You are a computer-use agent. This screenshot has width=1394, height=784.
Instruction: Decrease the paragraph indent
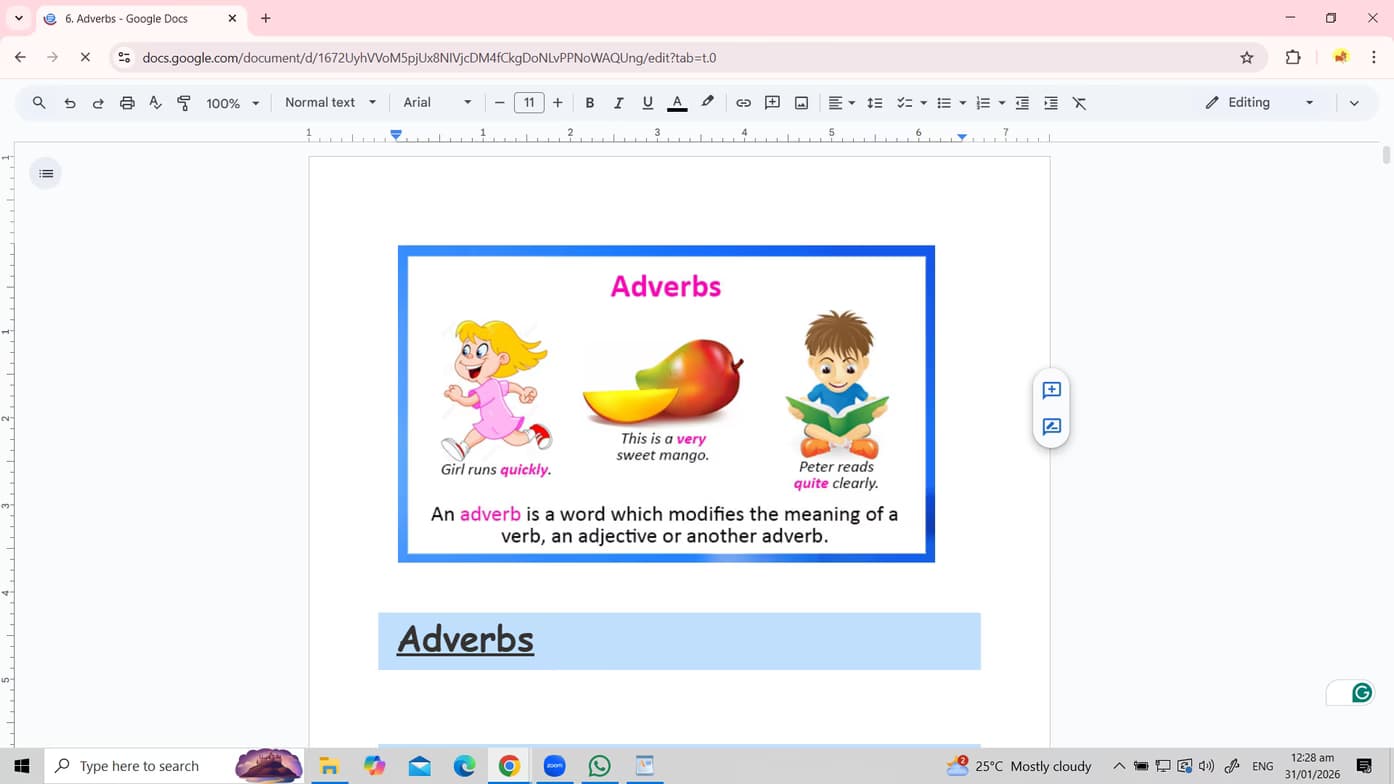point(1022,102)
